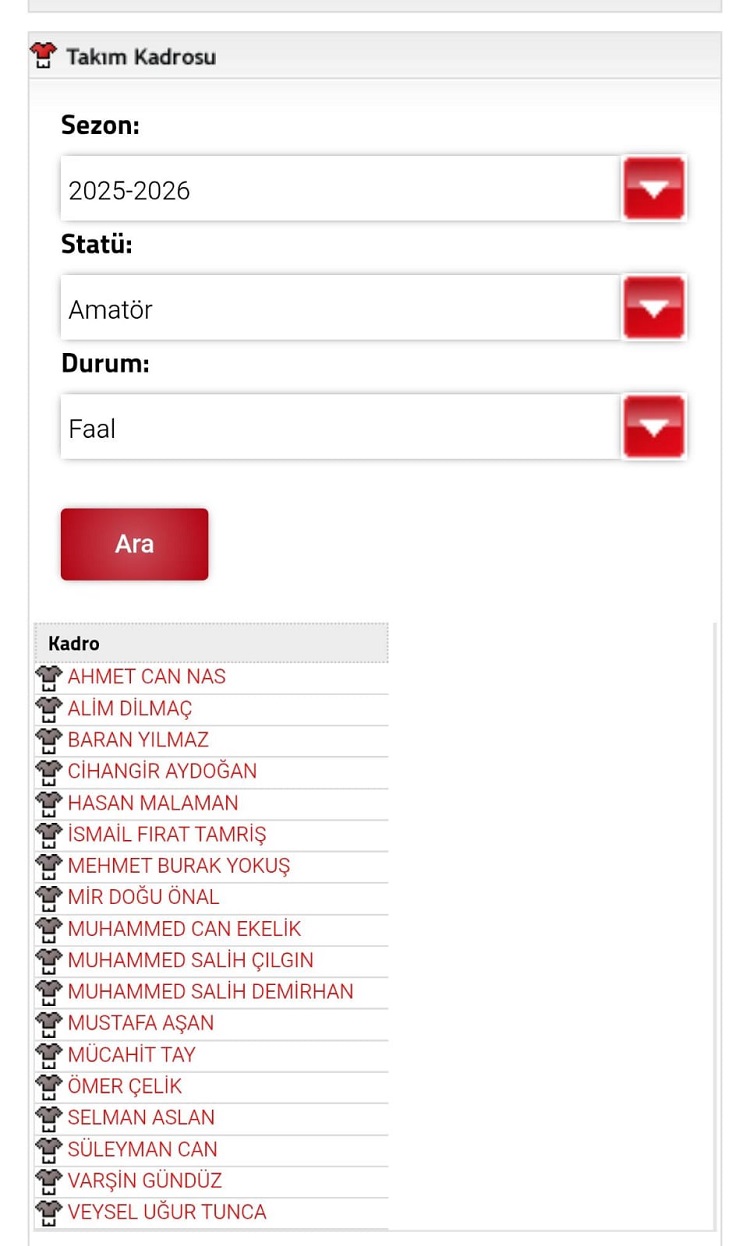Open player link CİHANGİR AYDOĞAN

[162, 772]
